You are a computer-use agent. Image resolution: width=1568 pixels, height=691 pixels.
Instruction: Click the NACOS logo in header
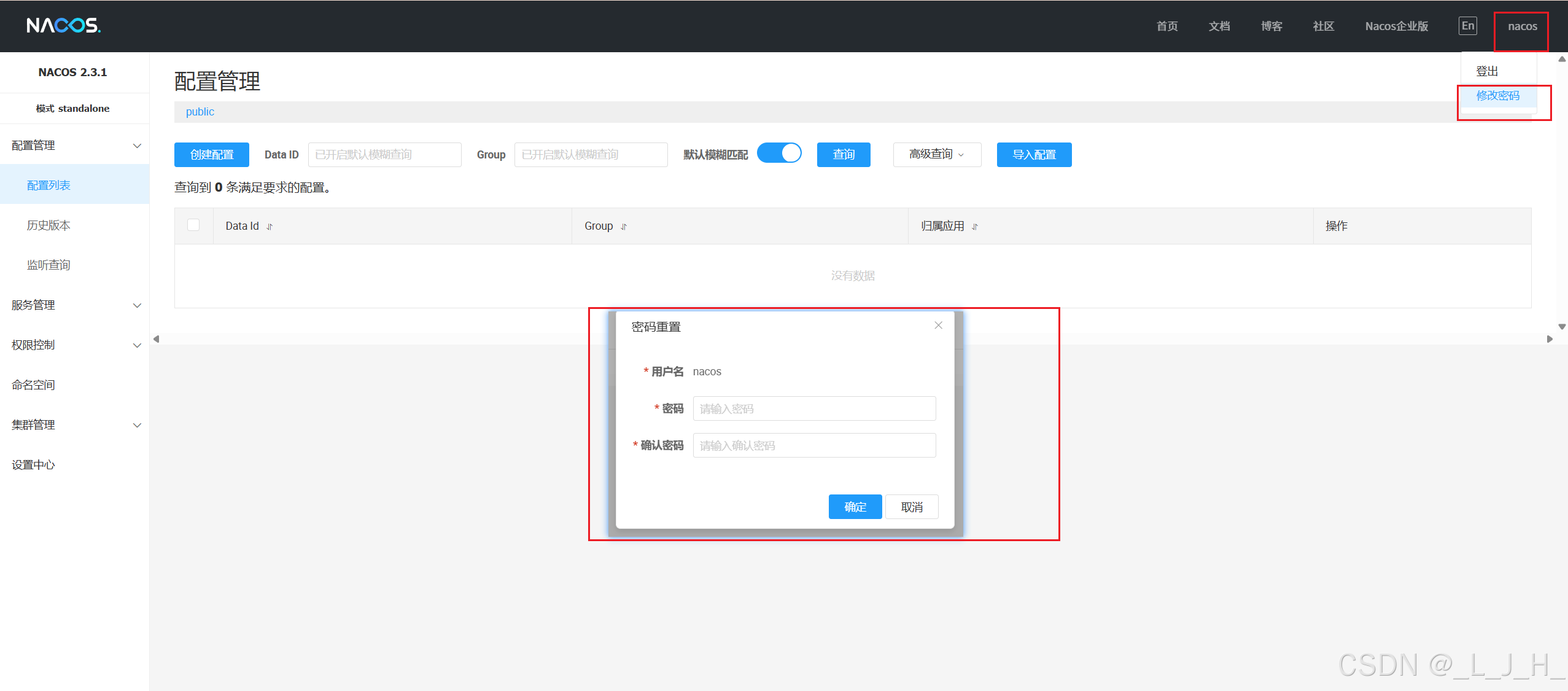63,26
